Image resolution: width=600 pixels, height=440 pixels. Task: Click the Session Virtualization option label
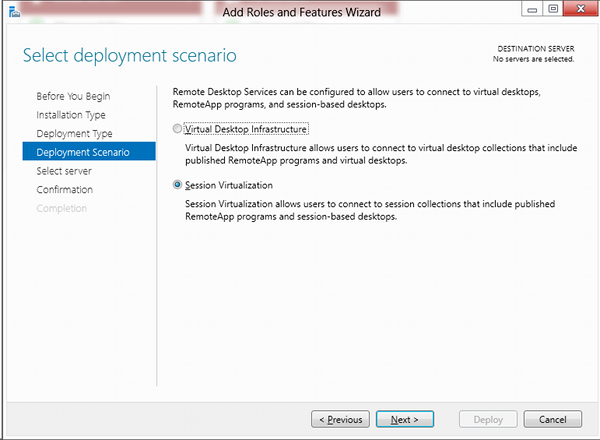[229, 185]
